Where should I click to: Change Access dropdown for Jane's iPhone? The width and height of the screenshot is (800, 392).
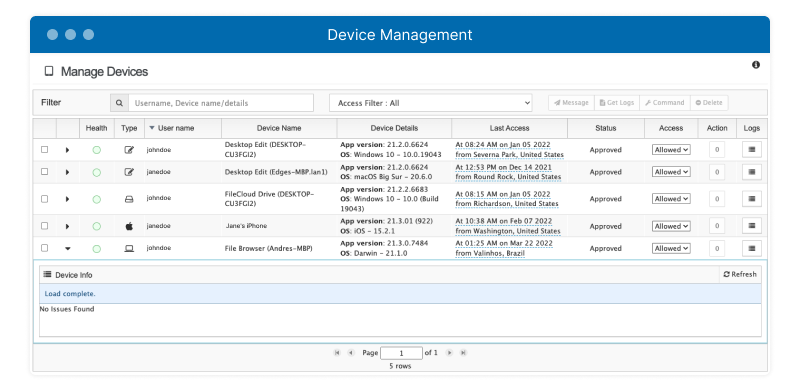pyautogui.click(x=671, y=226)
